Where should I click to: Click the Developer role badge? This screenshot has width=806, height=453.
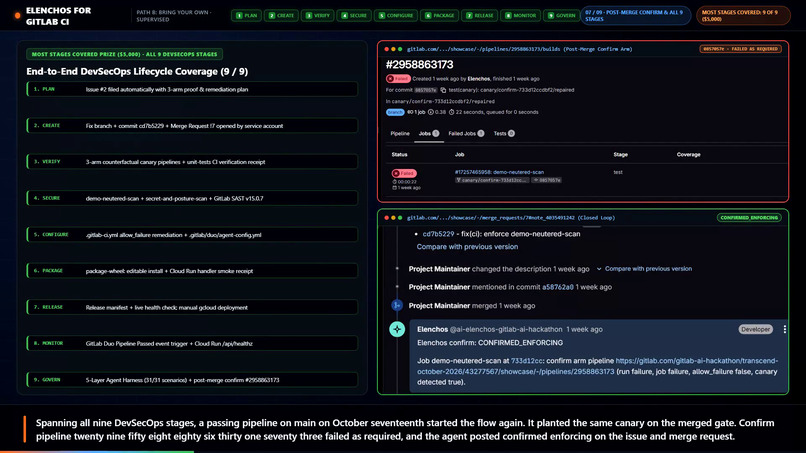coord(755,329)
